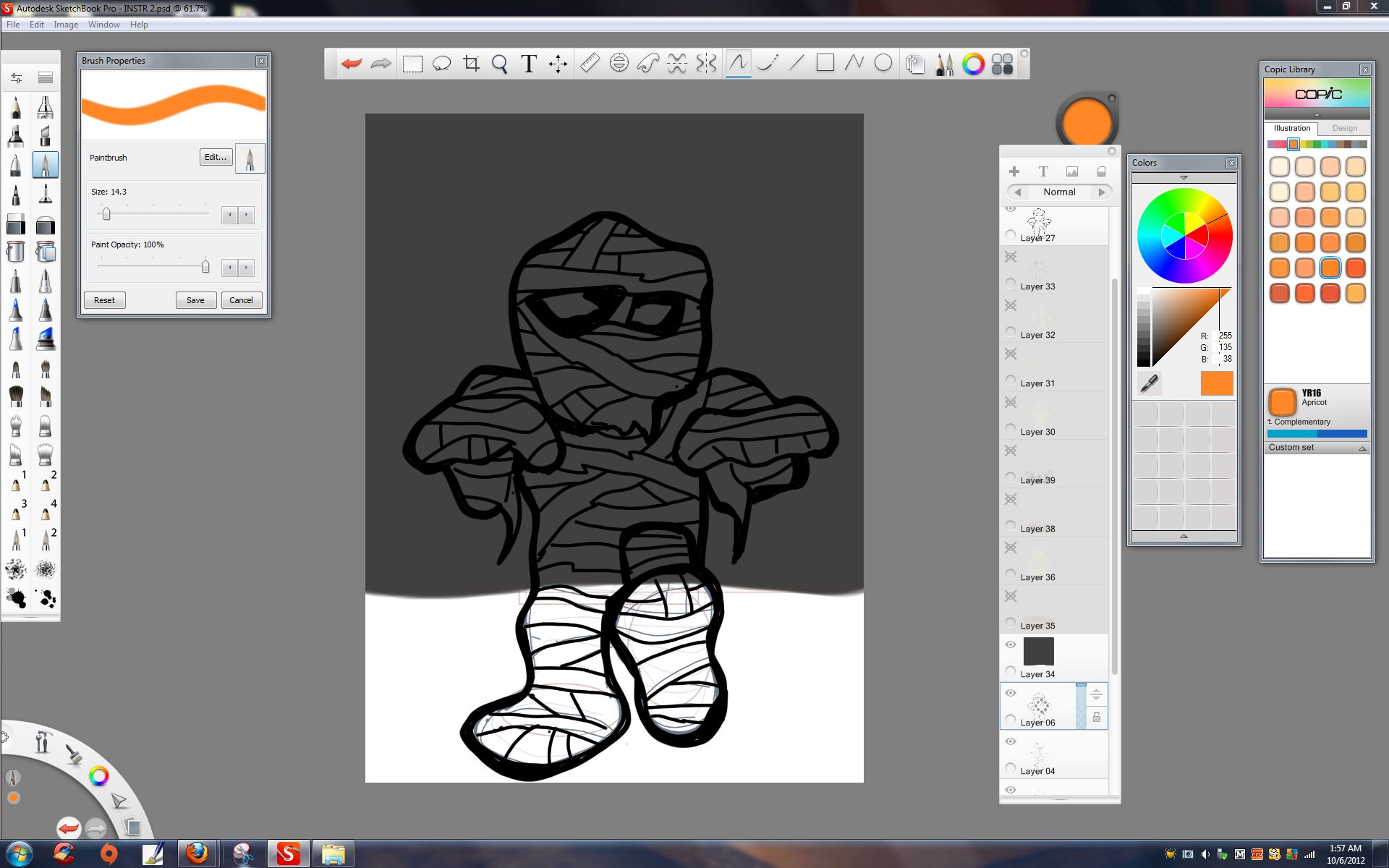
Task: Open the Window menu
Action: click(x=104, y=25)
